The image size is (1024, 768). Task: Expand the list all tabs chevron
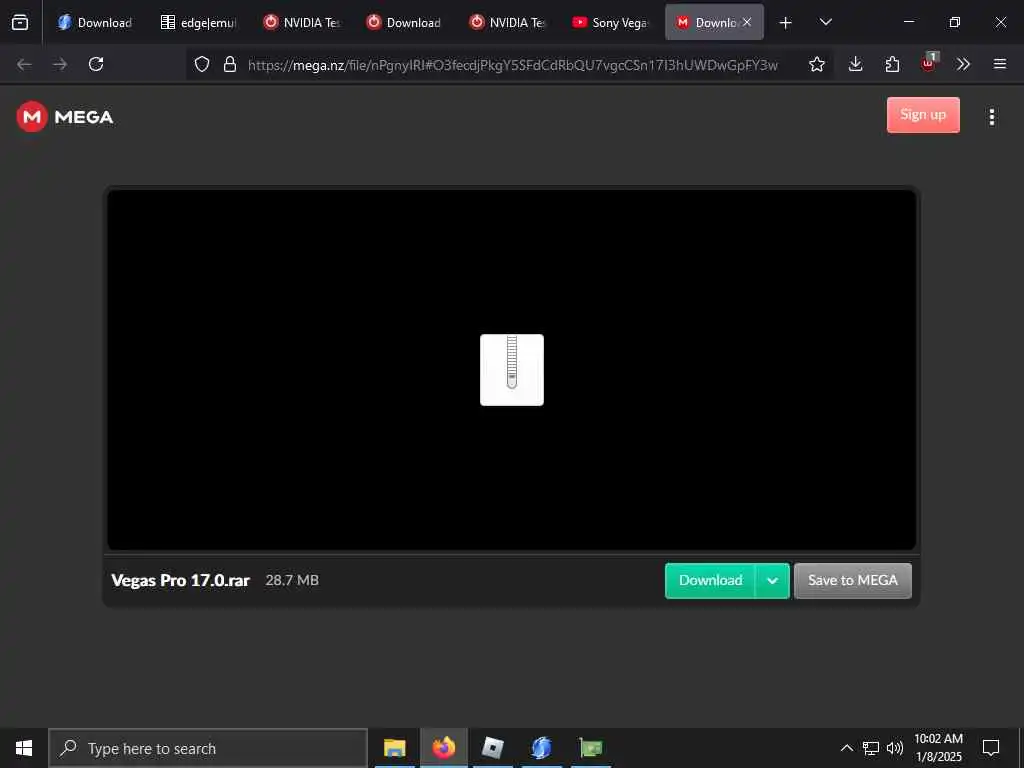coord(825,22)
